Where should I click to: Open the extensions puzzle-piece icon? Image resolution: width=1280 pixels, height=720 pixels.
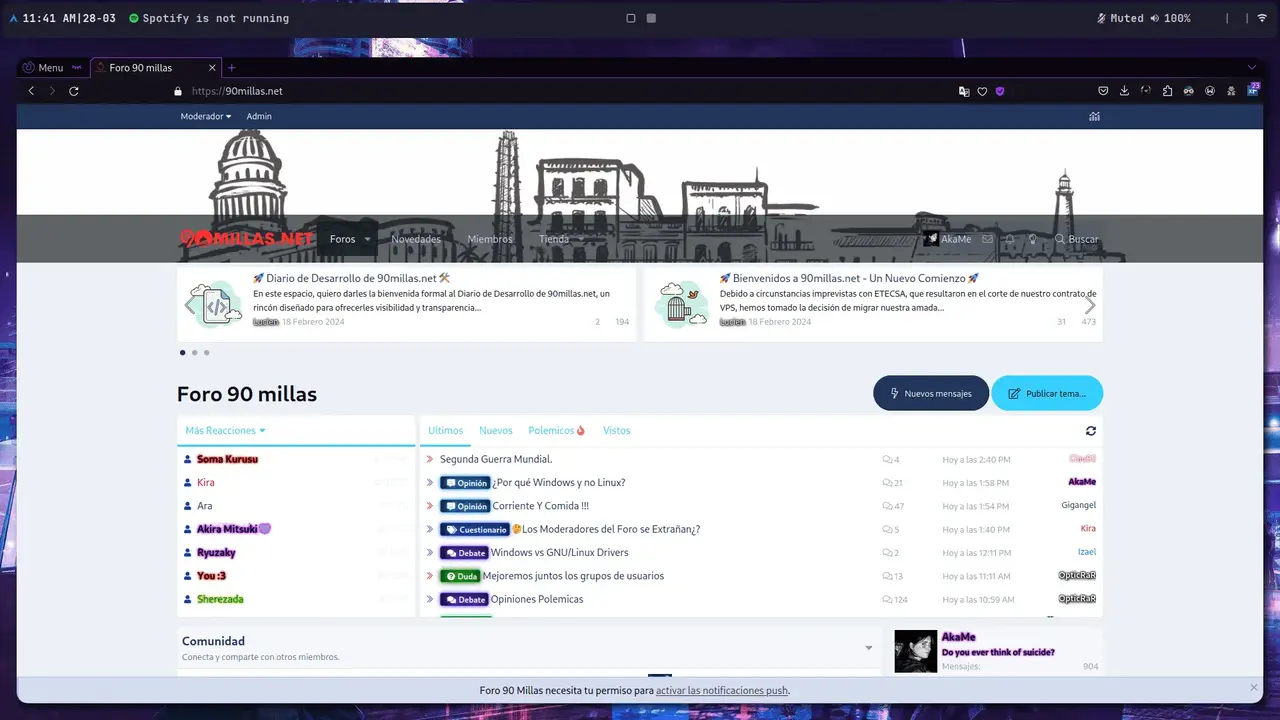click(1167, 91)
